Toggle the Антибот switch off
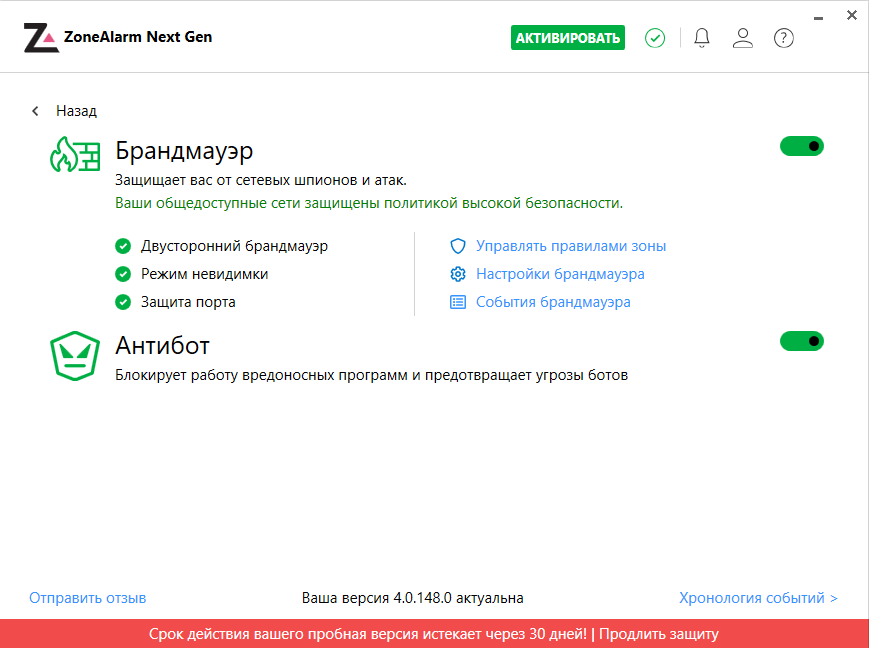The image size is (869, 648). pyautogui.click(x=802, y=341)
